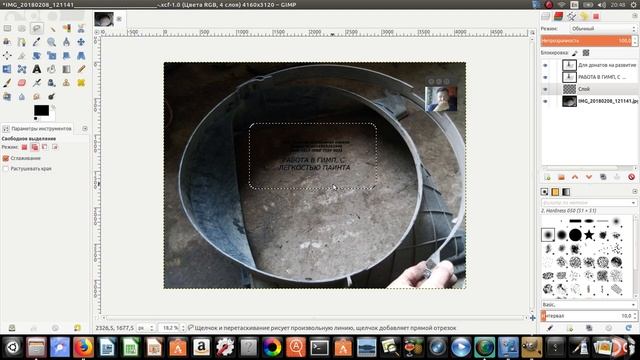Select the Free Select lasso tool

37,28
